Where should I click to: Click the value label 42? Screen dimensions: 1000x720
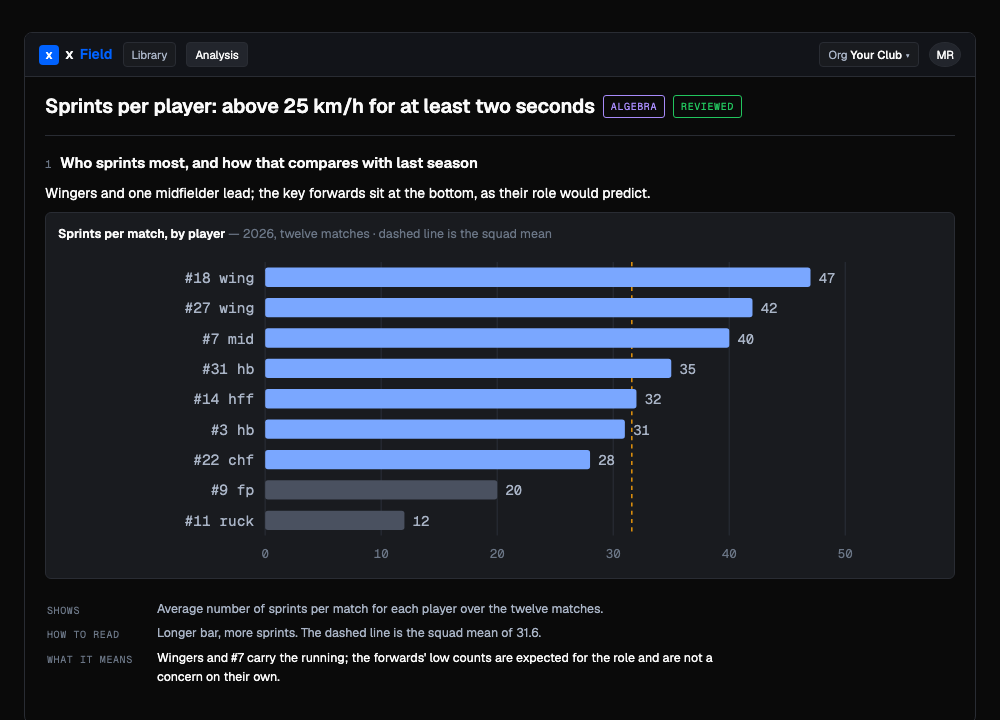click(x=769, y=308)
